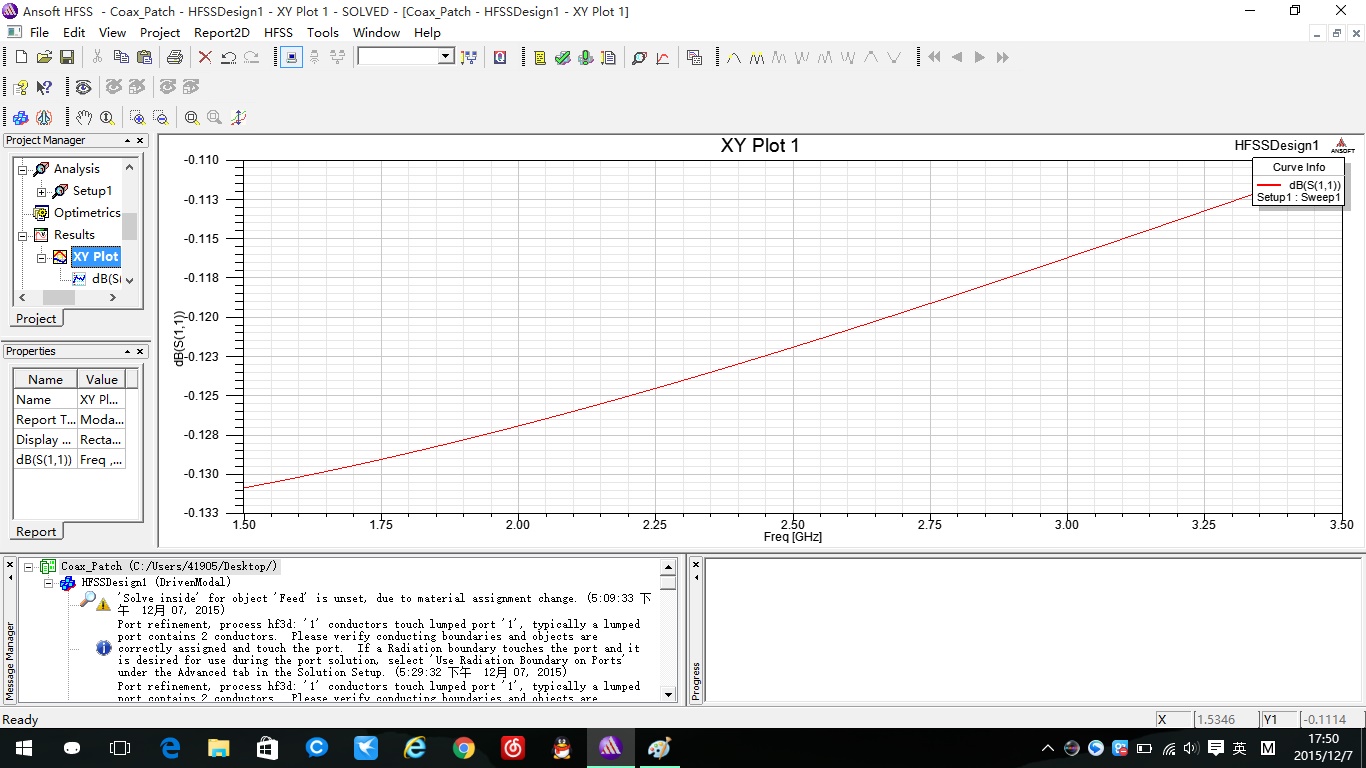Open the HFSS menu
This screenshot has height=768, width=1366.
coord(279,33)
